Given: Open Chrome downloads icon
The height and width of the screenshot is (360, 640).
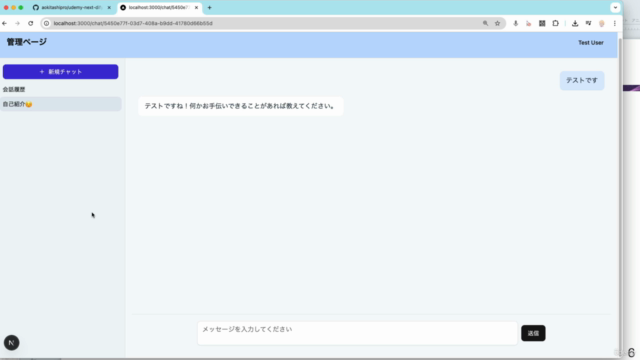Looking at the screenshot, I should point(575,23).
